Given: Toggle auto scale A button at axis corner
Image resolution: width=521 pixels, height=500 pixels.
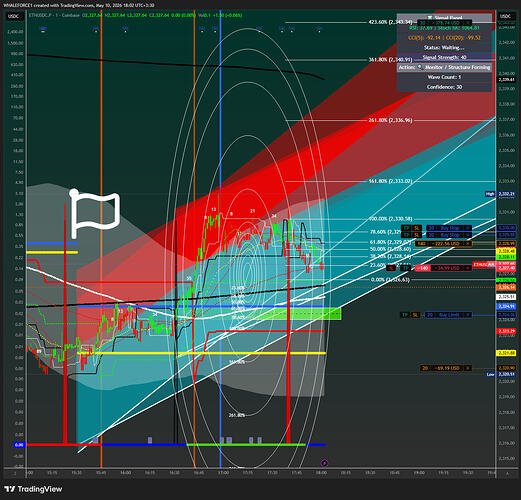Looking at the screenshot, I should tap(507, 473).
